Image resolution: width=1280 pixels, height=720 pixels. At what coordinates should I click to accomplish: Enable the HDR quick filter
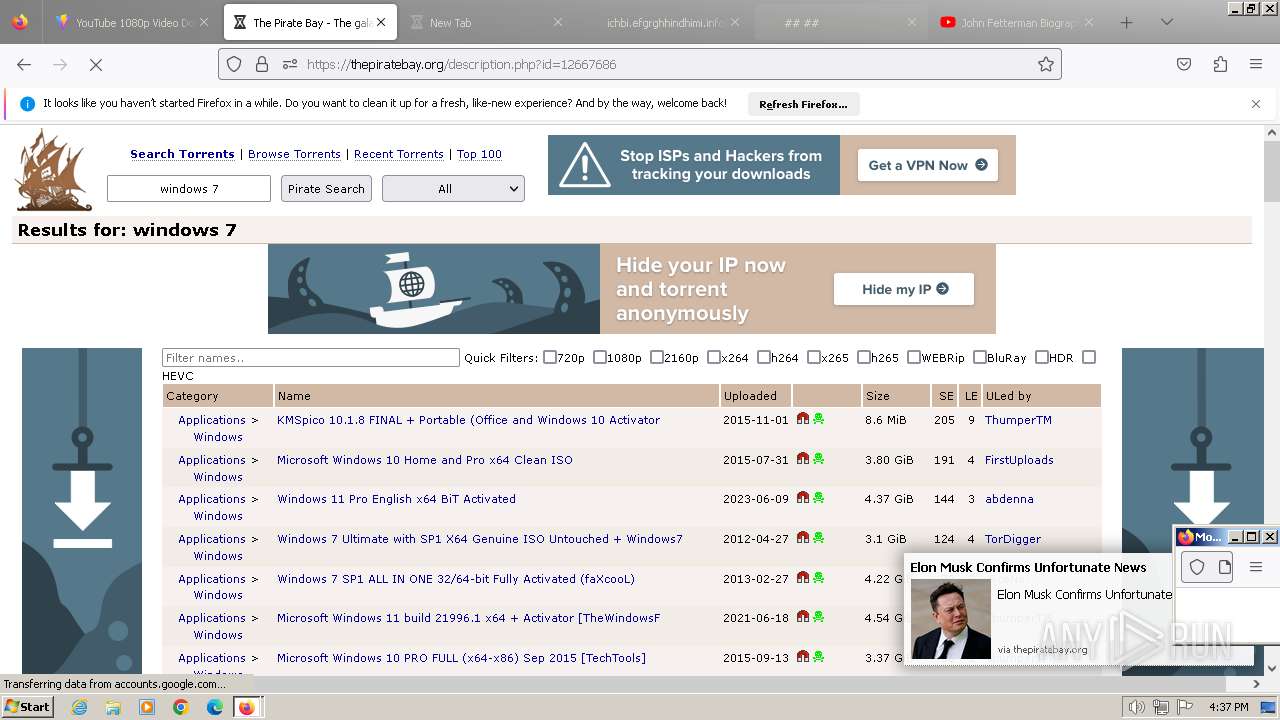1042,357
